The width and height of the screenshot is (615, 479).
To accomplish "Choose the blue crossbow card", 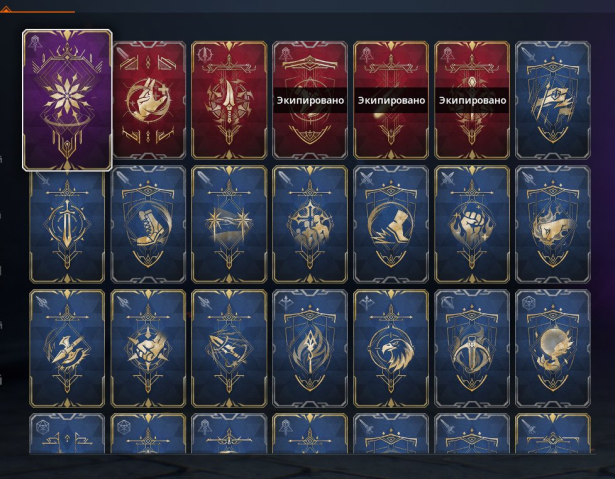I will [x=472, y=348].
